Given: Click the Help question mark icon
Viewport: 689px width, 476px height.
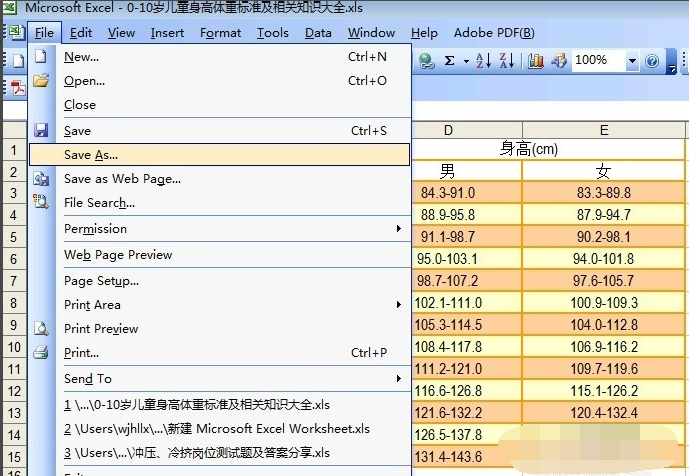Looking at the screenshot, I should tap(652, 61).
